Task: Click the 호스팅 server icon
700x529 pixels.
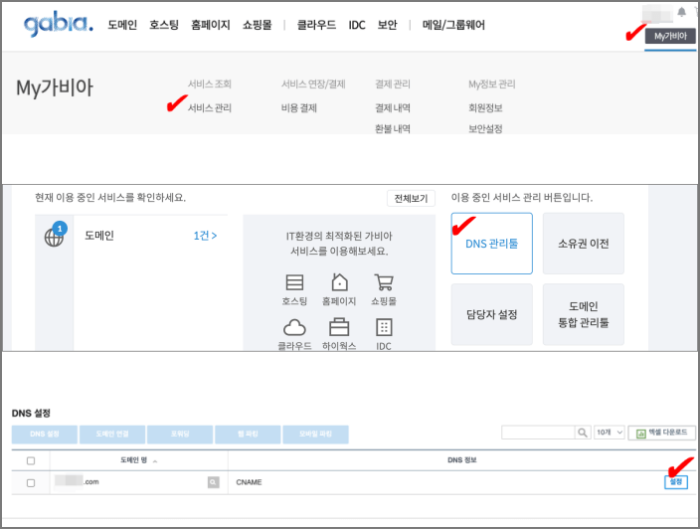Action: (295, 282)
